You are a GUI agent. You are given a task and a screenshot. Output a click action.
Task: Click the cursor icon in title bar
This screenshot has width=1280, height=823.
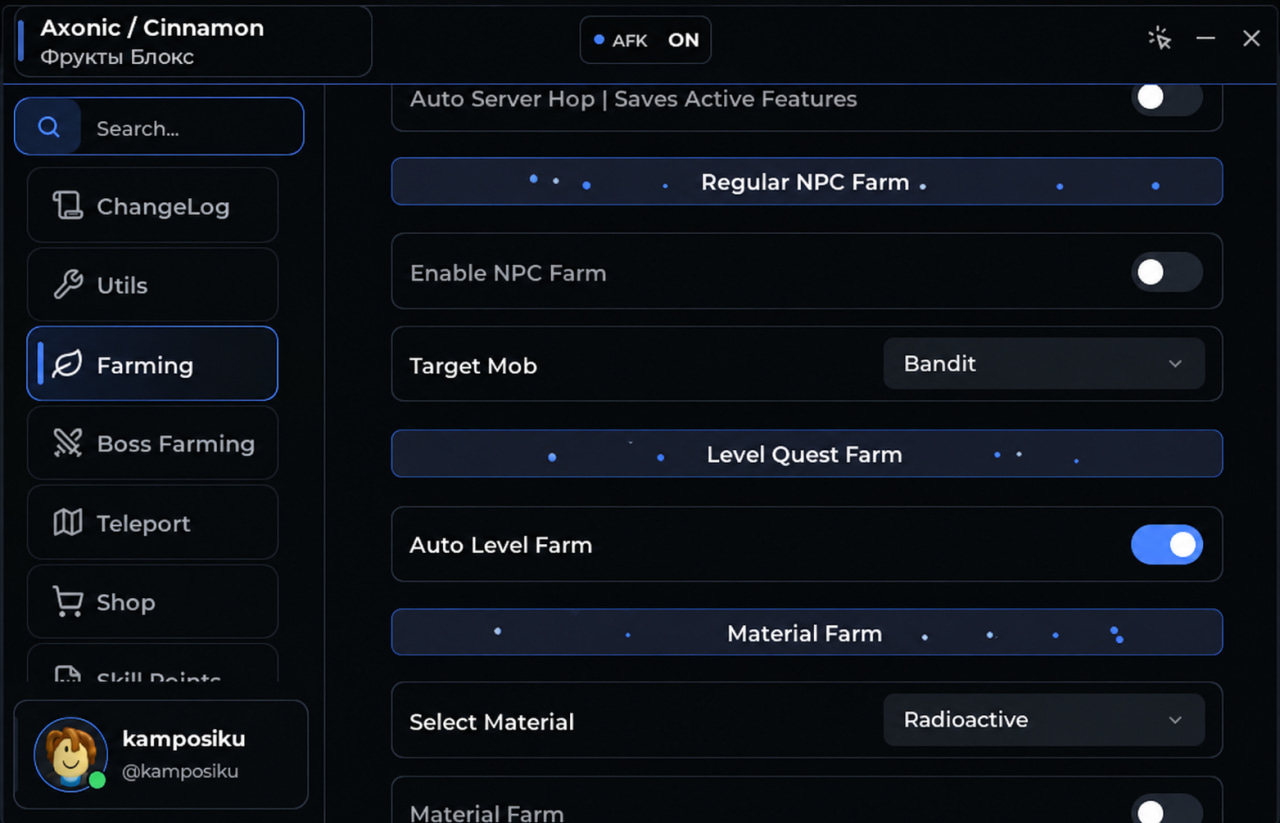point(1160,39)
